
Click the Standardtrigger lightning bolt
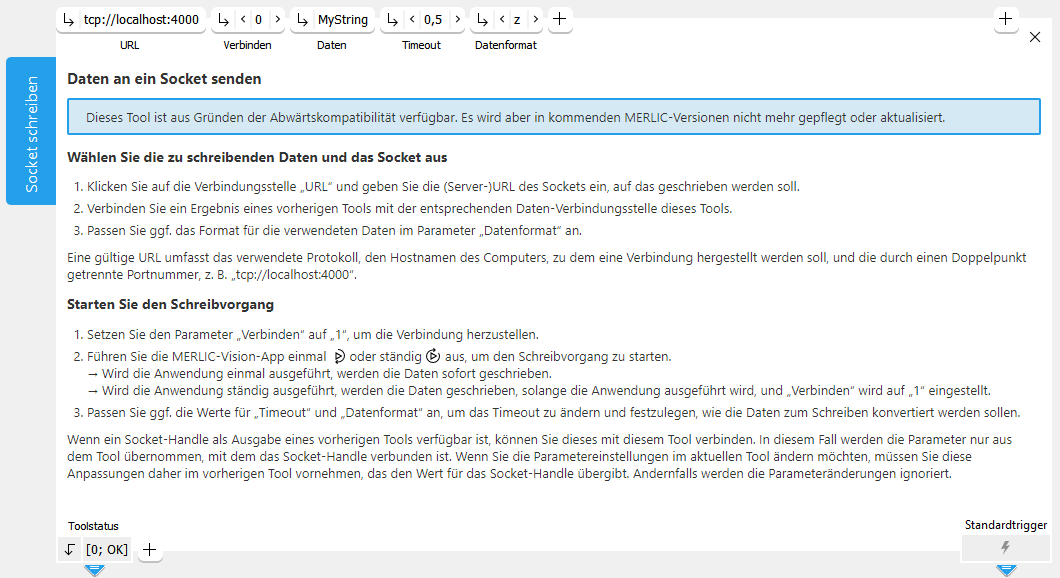pos(1005,548)
